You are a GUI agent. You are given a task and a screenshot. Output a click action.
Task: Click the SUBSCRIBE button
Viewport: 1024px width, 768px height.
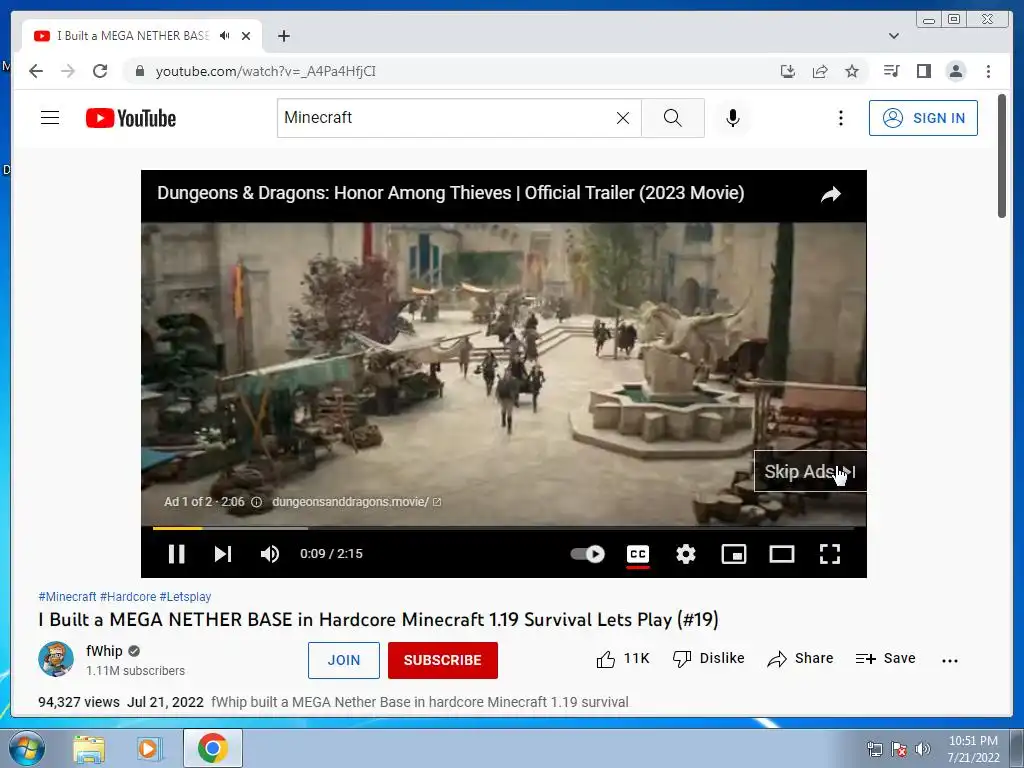(x=443, y=660)
